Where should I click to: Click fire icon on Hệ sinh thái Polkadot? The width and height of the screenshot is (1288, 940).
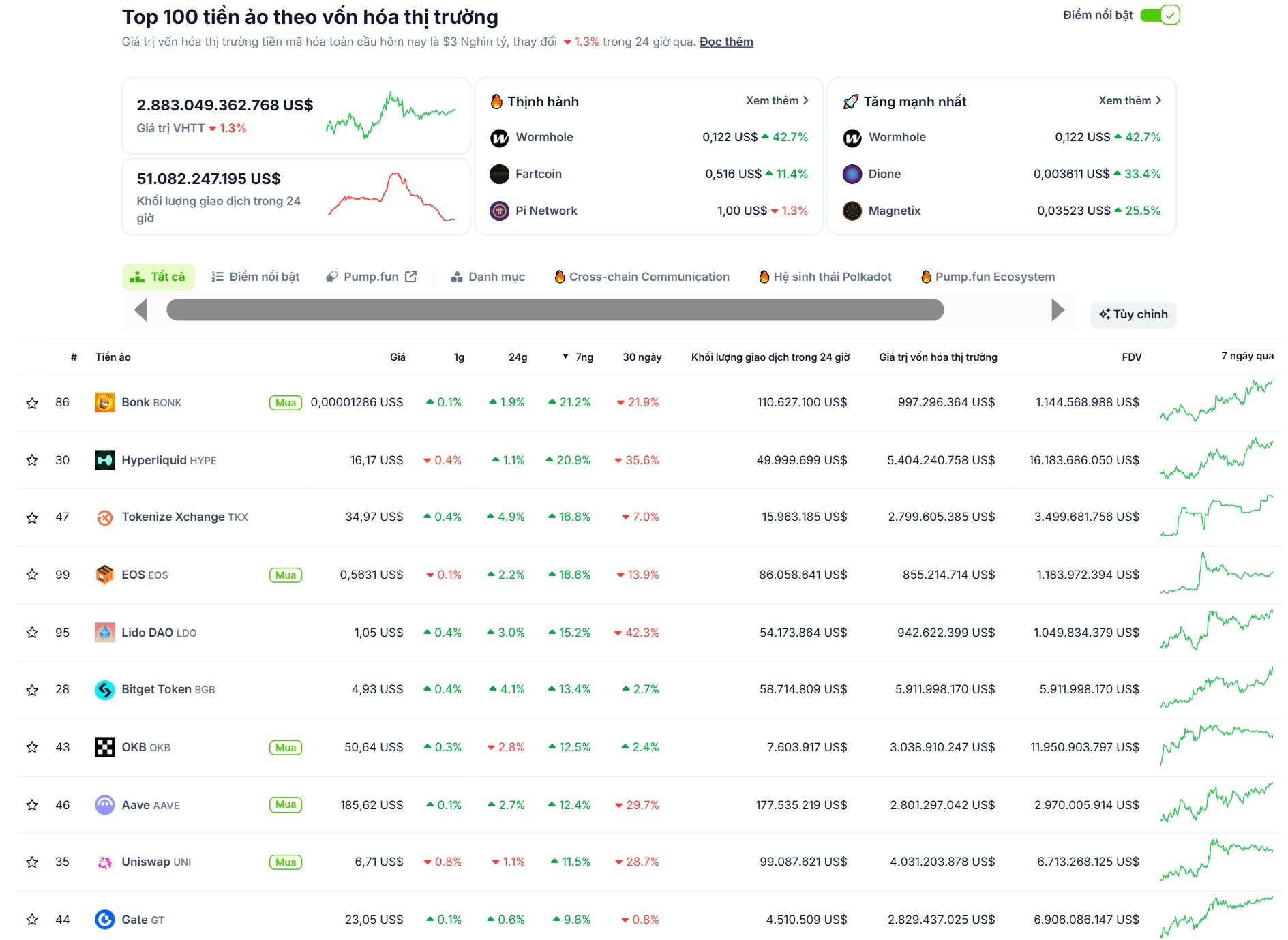coord(764,276)
